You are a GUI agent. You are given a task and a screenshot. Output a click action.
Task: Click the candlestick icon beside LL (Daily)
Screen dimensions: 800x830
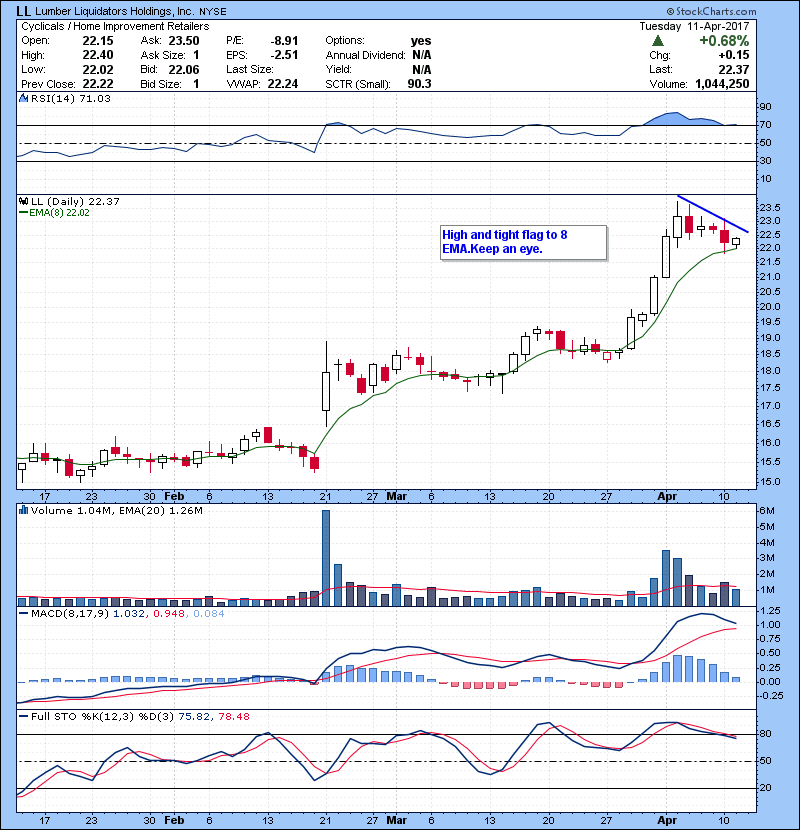click(x=23, y=201)
